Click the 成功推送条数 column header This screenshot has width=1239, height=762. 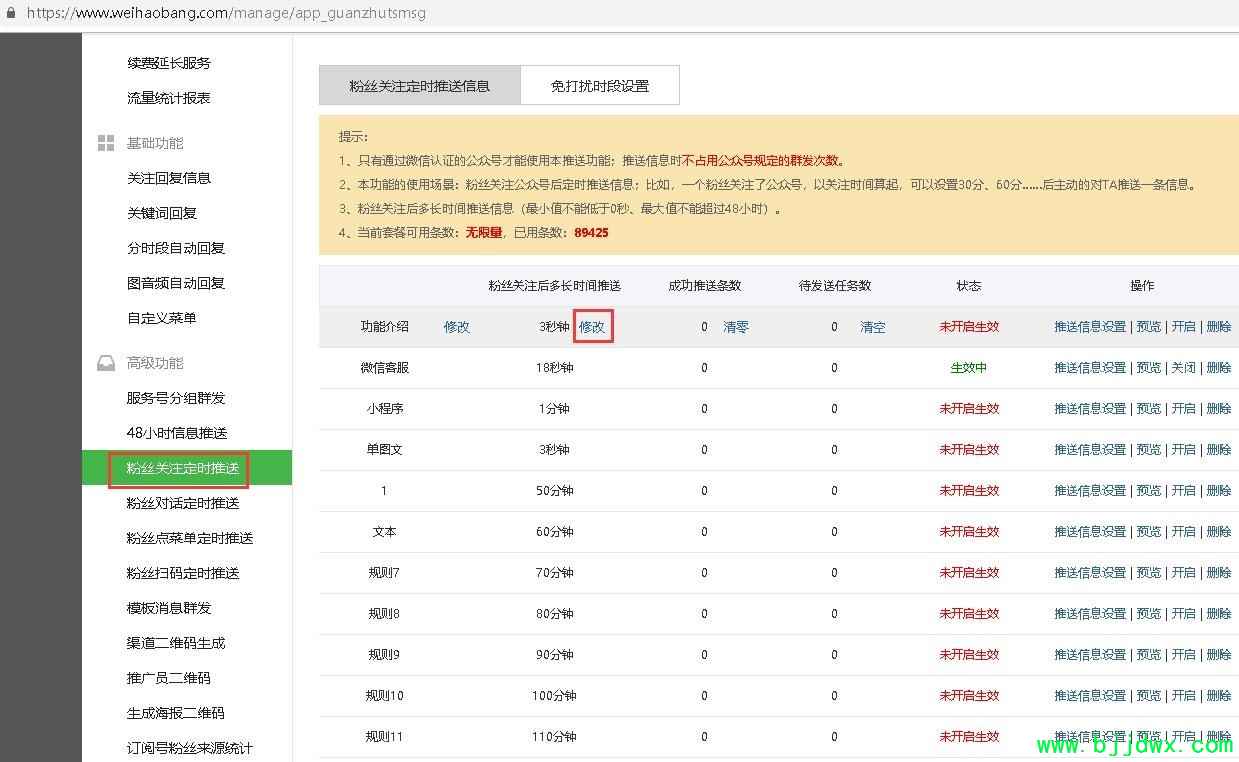pos(705,286)
